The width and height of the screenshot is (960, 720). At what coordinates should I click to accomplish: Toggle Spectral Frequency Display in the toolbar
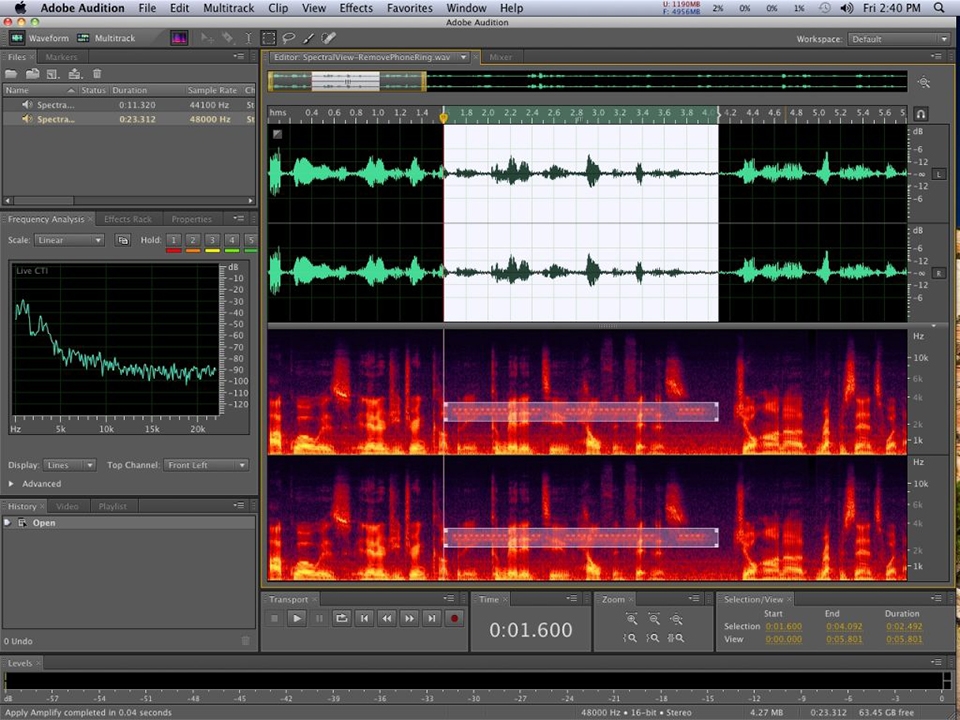(179, 38)
